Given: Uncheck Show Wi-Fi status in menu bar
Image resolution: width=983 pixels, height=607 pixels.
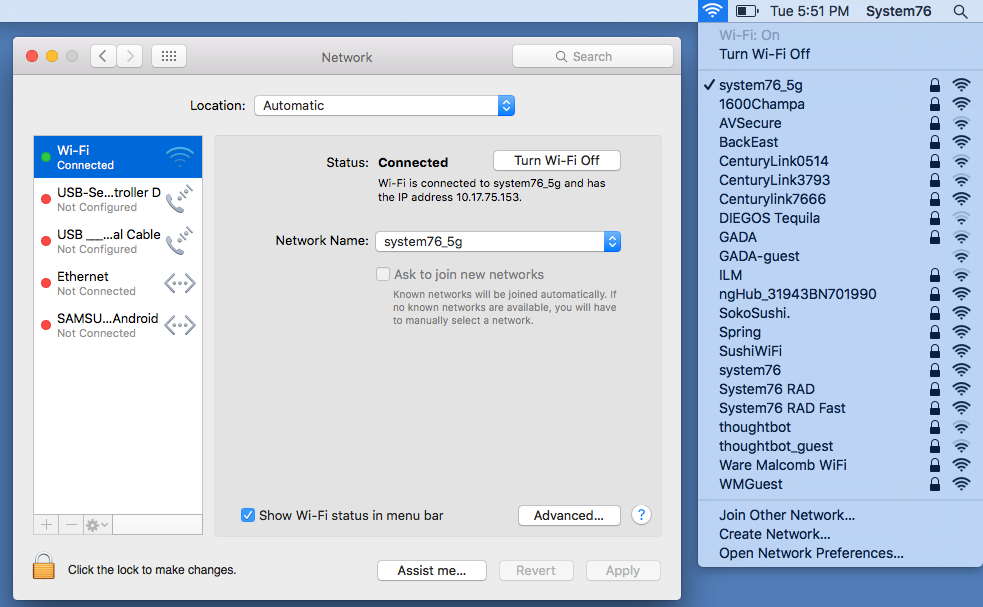Looking at the screenshot, I should [247, 515].
